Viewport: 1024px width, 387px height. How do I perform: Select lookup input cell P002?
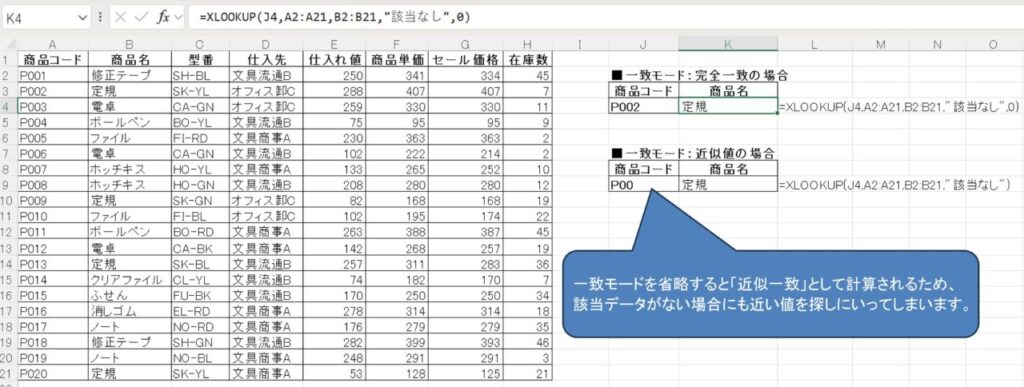tap(643, 106)
